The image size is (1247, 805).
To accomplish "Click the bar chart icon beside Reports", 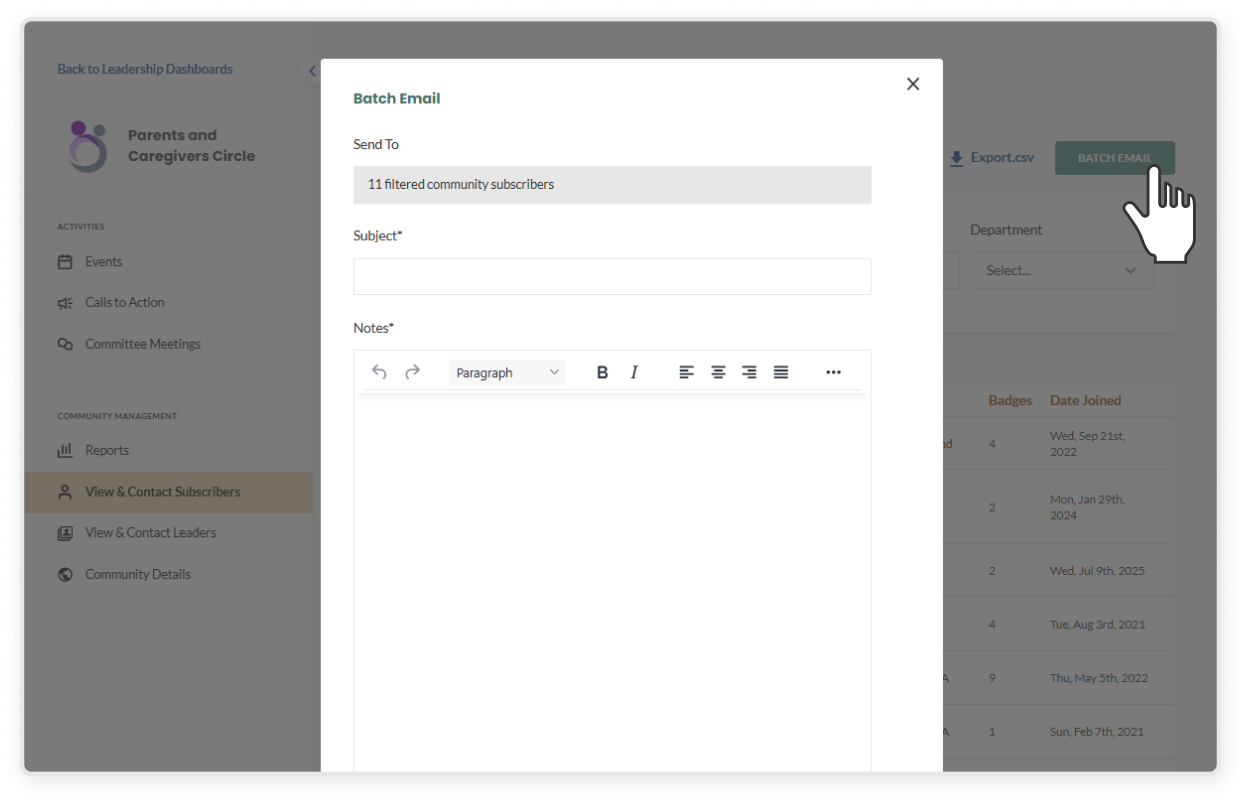I will [65, 451].
